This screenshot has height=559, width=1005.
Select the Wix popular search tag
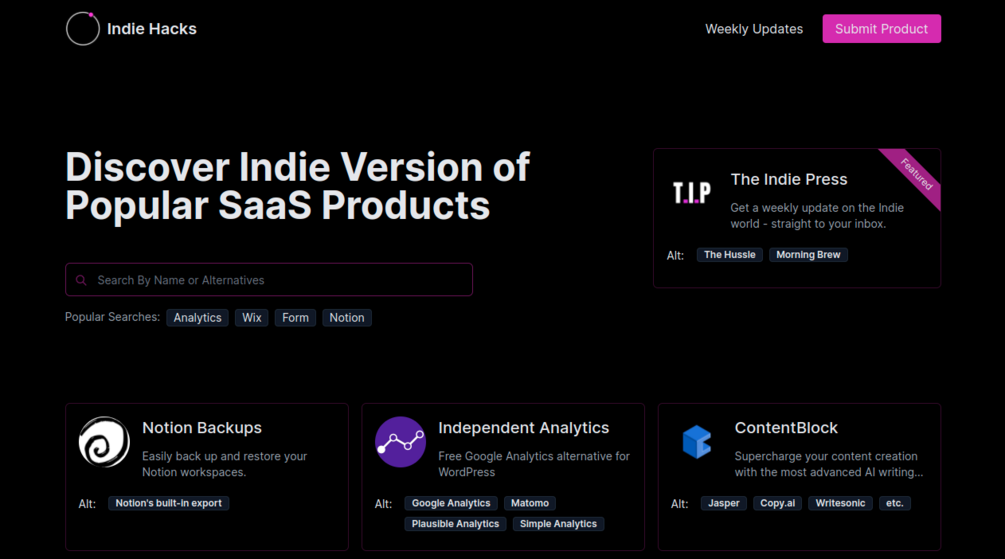[252, 318]
